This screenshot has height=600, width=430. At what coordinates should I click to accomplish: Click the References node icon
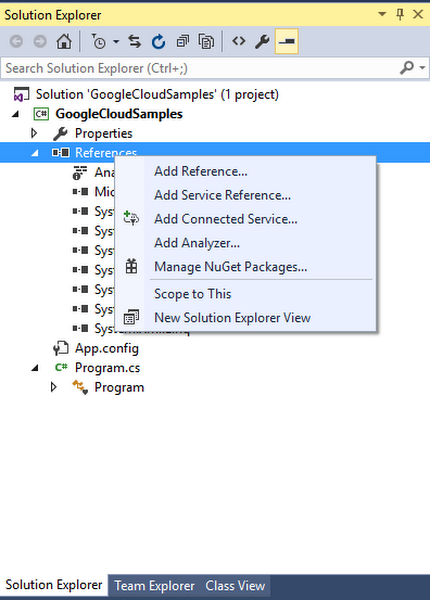point(61,153)
